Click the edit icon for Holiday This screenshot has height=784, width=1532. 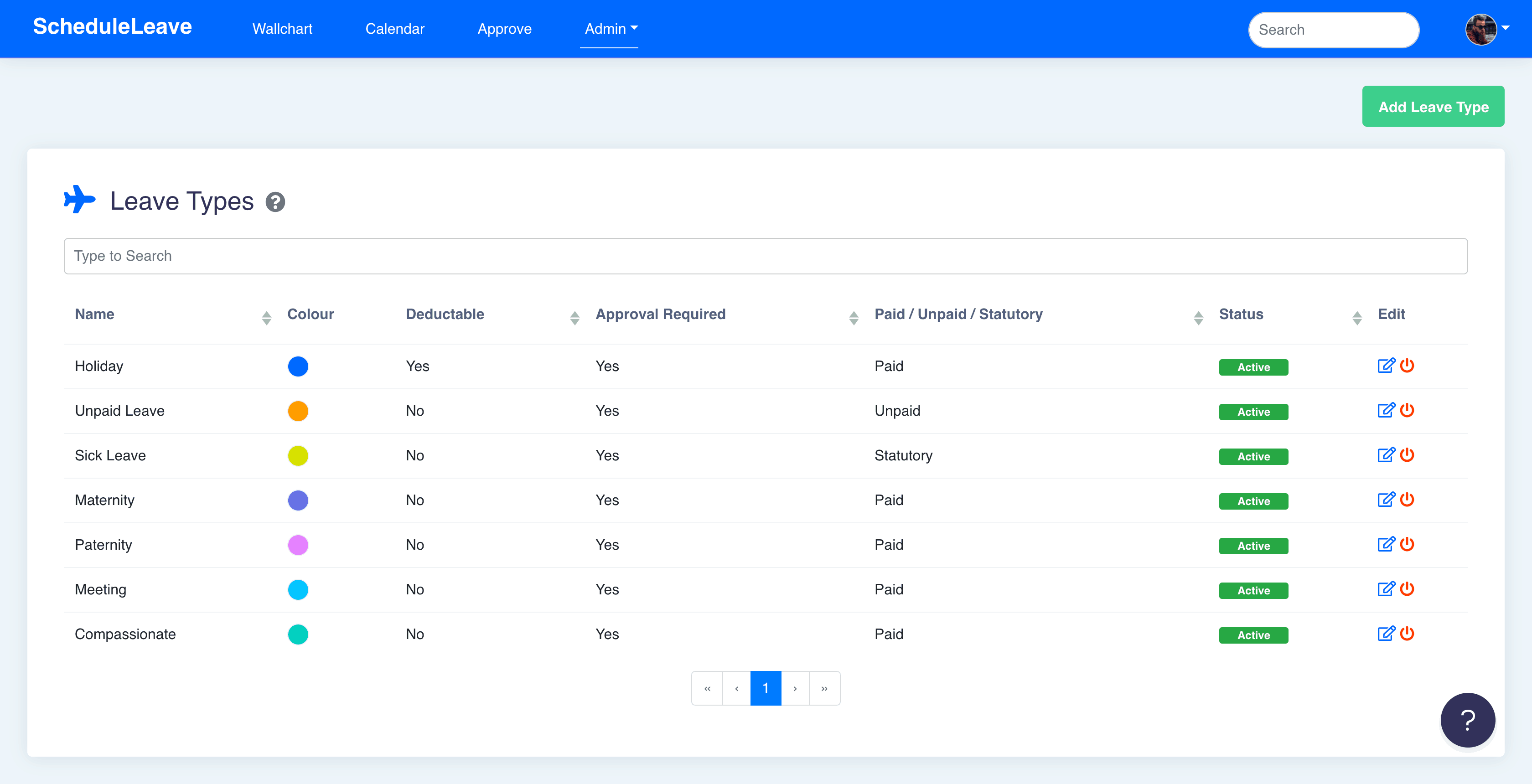[x=1385, y=366]
